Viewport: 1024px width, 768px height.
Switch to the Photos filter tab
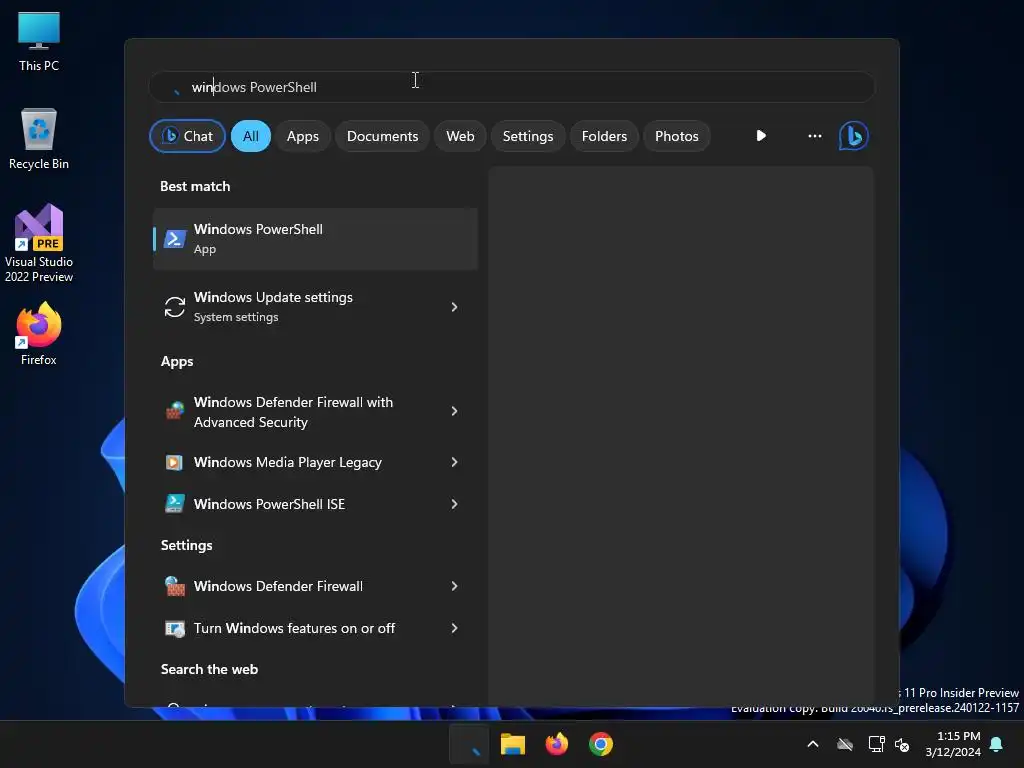pyautogui.click(x=677, y=136)
